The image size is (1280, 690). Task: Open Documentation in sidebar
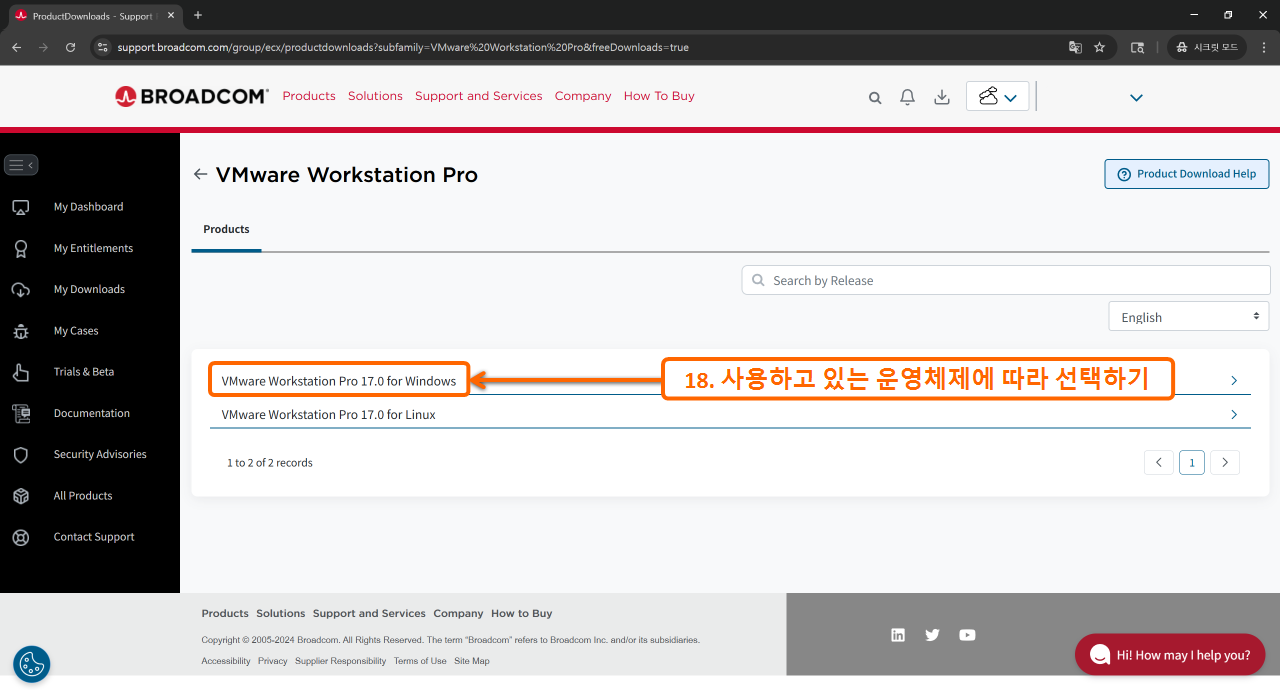(92, 413)
